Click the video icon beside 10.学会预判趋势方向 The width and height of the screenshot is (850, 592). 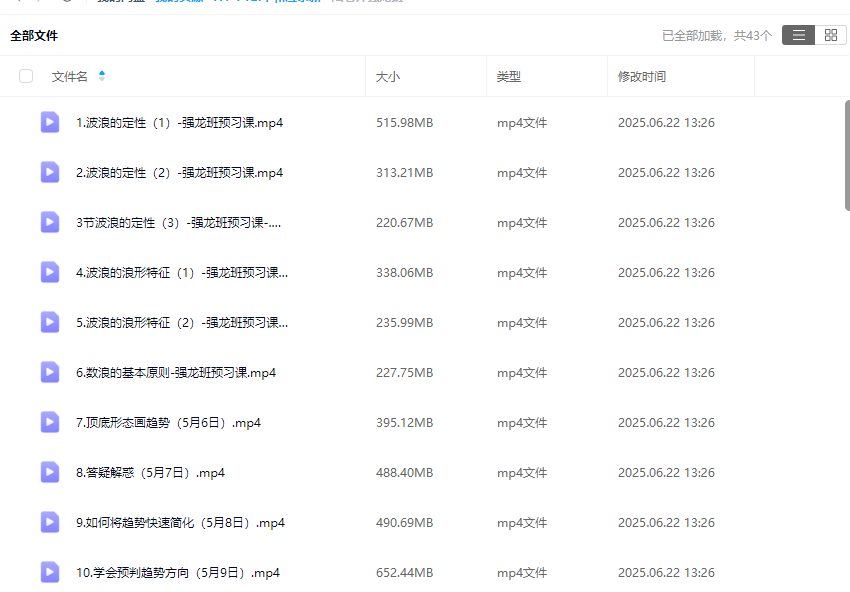coord(49,572)
